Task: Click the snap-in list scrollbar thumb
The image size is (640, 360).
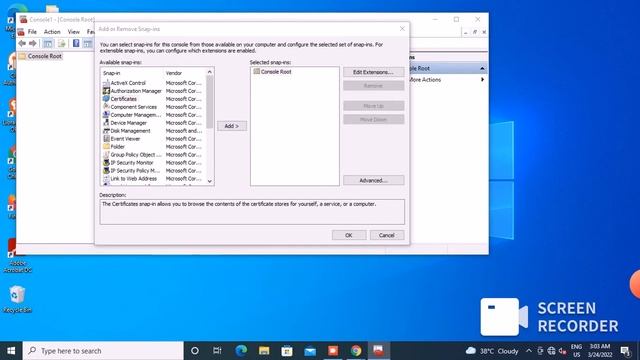Action: point(210,102)
